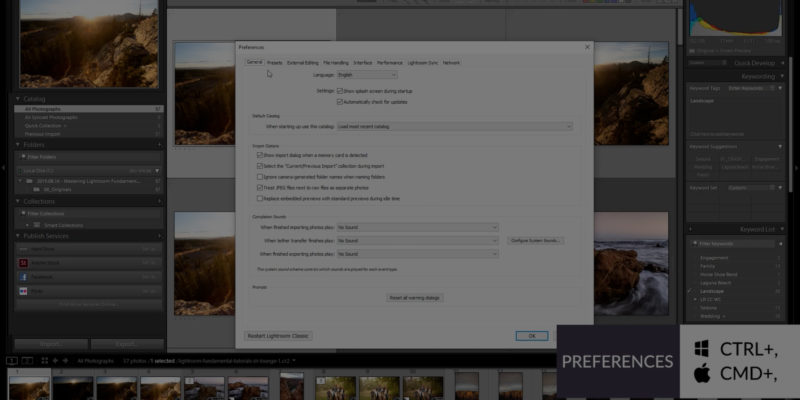The height and width of the screenshot is (400, 800).
Task: Click Reset all warning dialogs button
Action: pos(415,297)
